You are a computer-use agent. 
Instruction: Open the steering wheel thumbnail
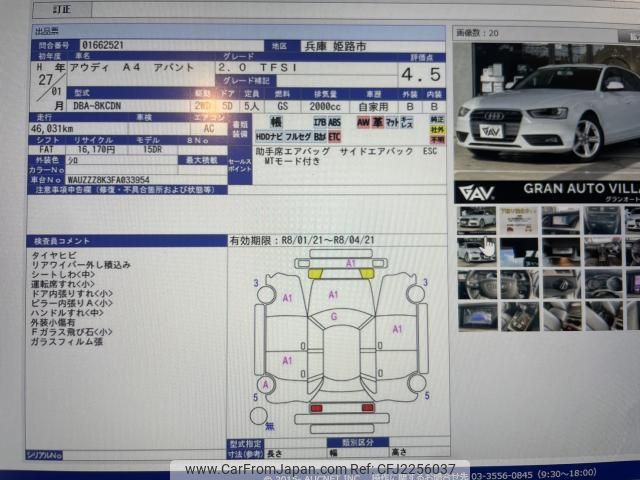pos(479,283)
